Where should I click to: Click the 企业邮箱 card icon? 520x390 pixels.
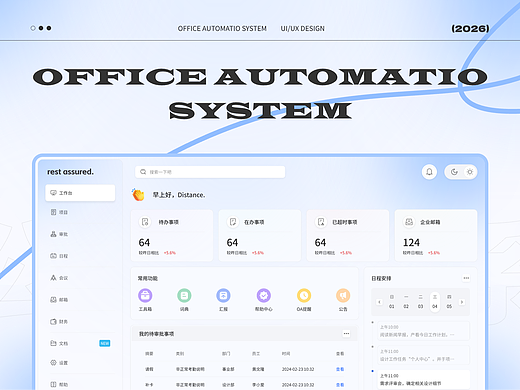pos(409,222)
